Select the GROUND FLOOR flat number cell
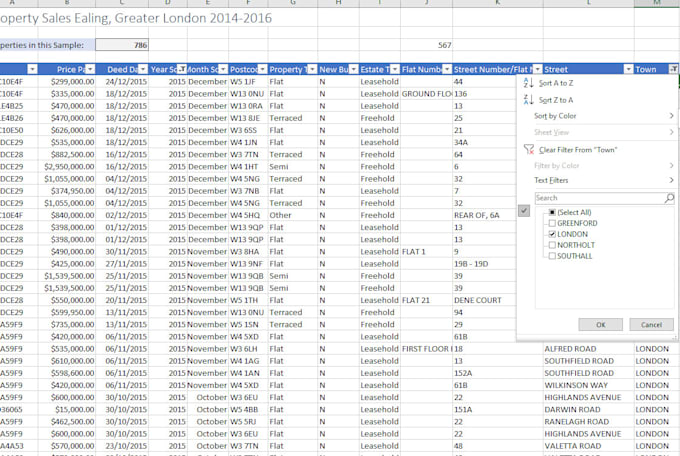The width and height of the screenshot is (680, 456). 426,94
